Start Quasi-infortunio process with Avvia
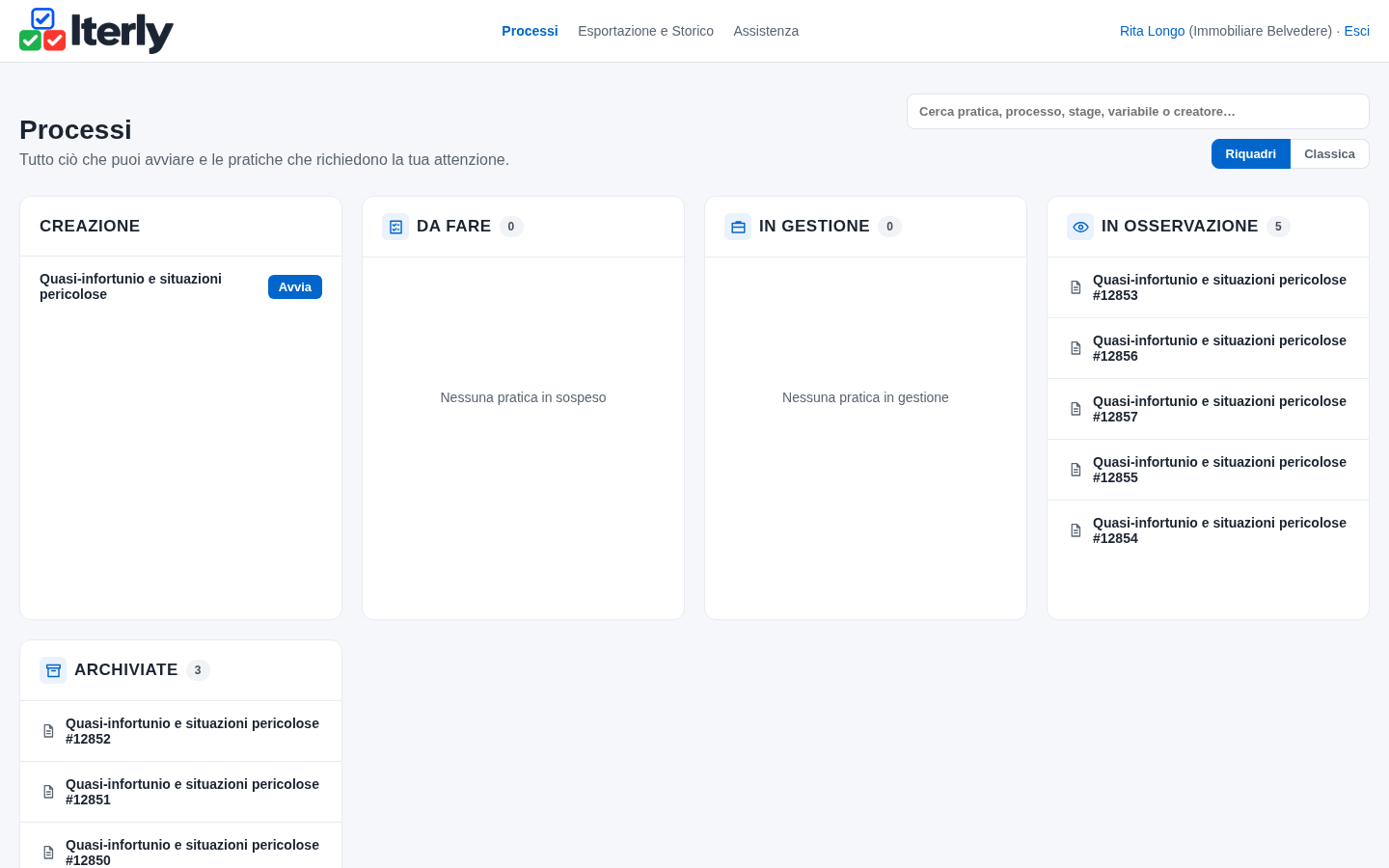 coord(295,287)
